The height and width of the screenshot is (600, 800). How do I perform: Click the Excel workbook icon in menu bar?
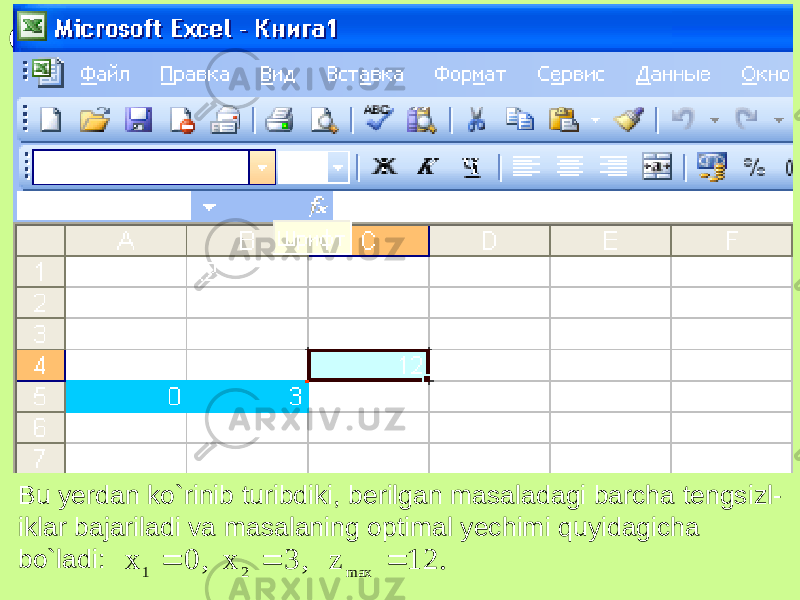click(47, 73)
